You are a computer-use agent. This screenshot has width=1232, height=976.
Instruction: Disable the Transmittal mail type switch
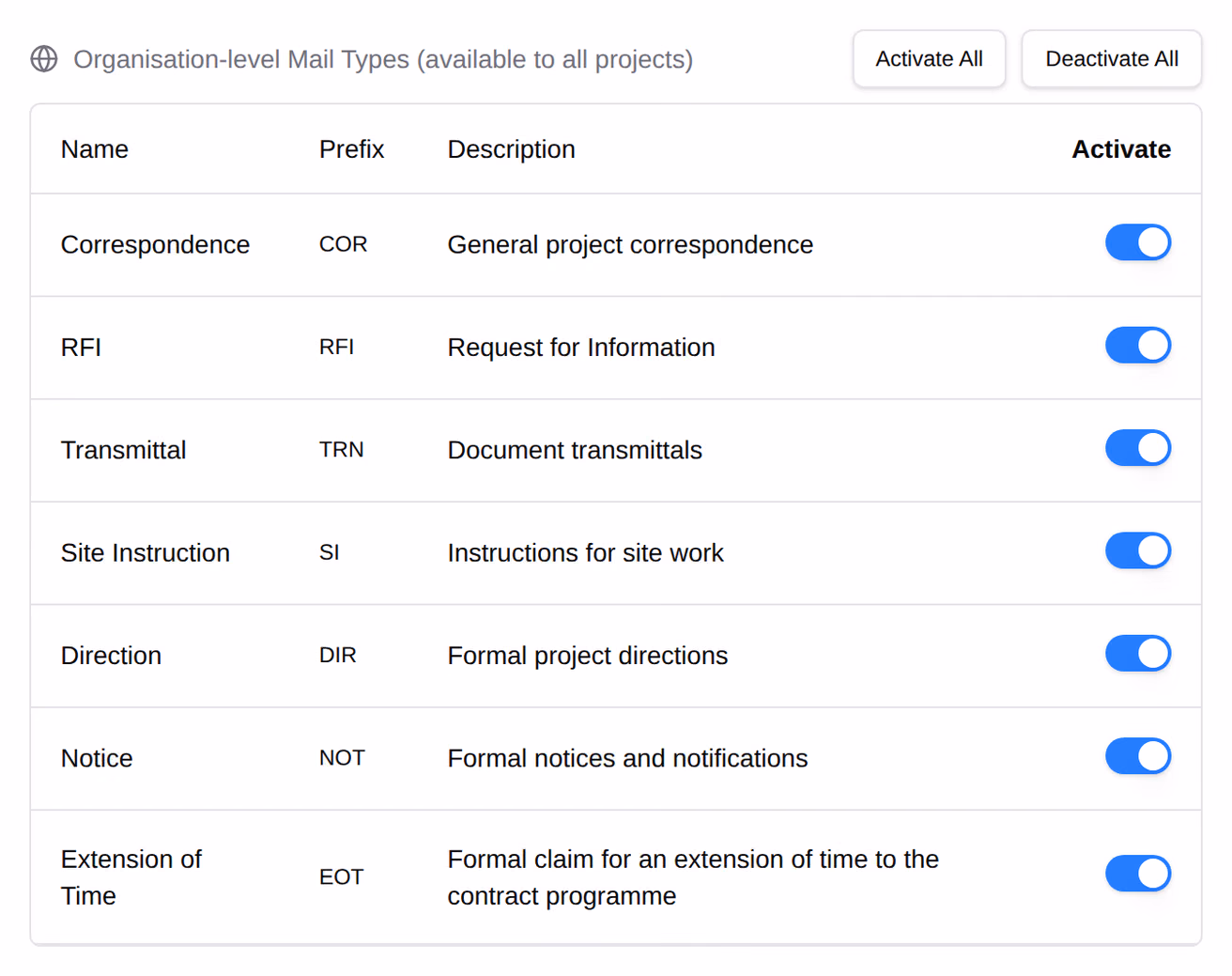click(1138, 448)
